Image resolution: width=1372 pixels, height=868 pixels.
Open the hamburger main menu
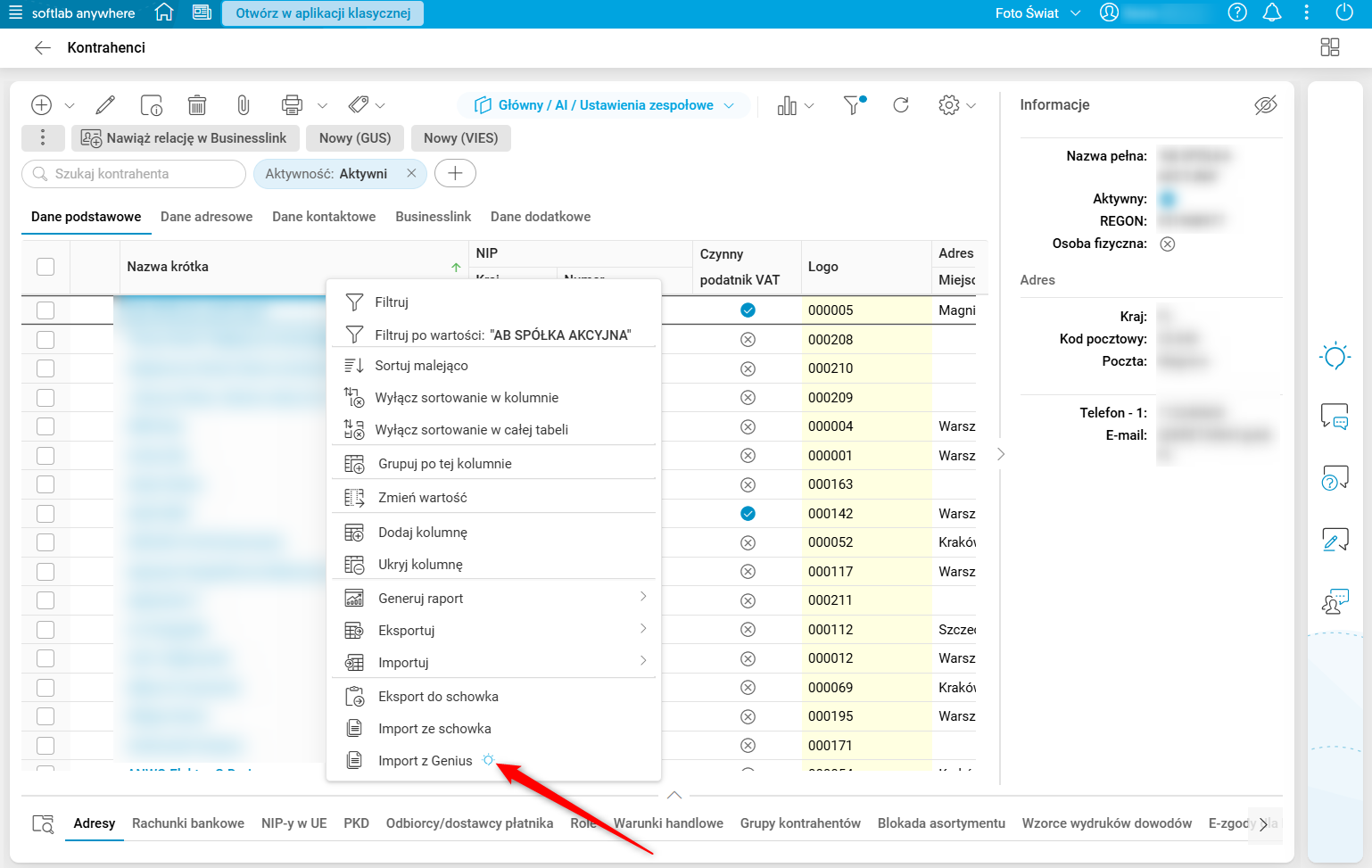click(15, 13)
